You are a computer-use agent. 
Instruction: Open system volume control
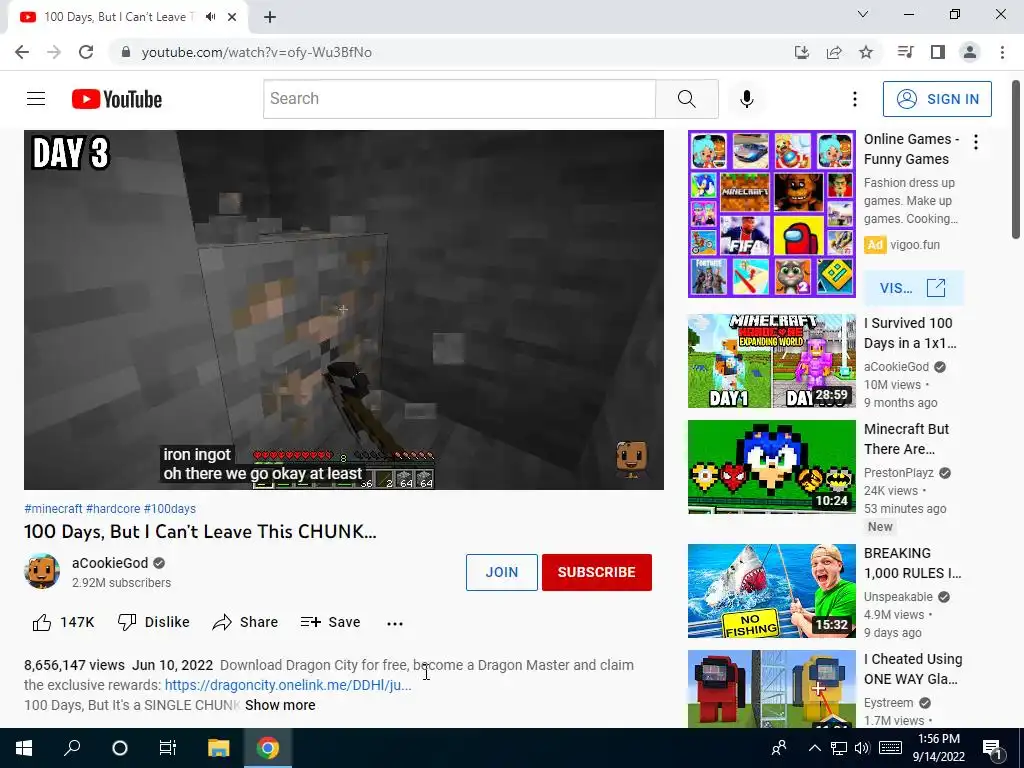coord(862,748)
